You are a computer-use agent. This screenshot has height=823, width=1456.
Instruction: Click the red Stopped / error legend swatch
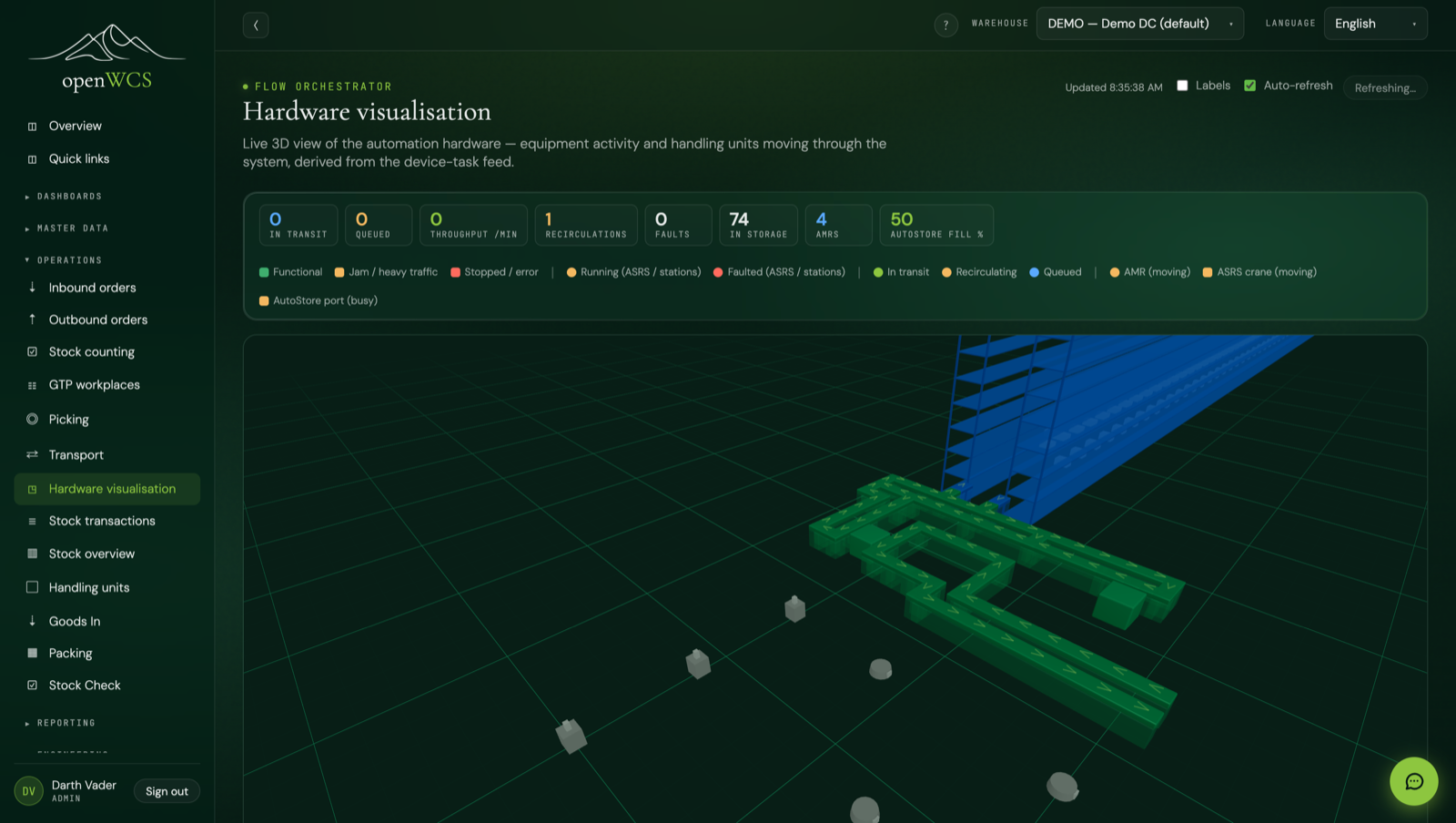tap(455, 272)
